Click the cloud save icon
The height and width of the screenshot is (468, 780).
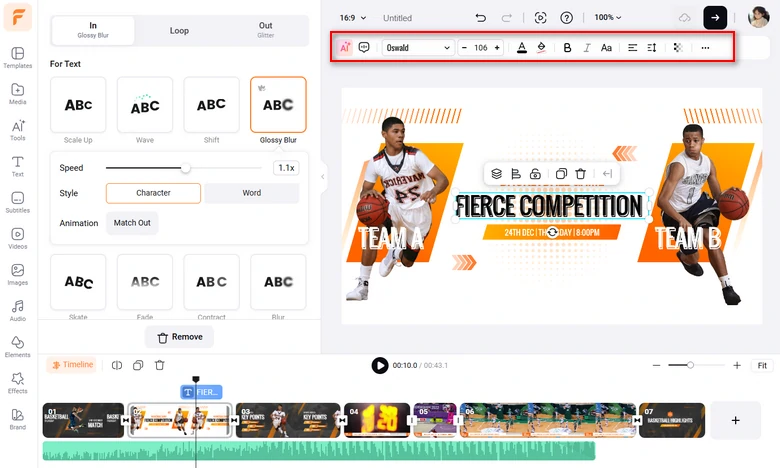pyautogui.click(x=684, y=18)
